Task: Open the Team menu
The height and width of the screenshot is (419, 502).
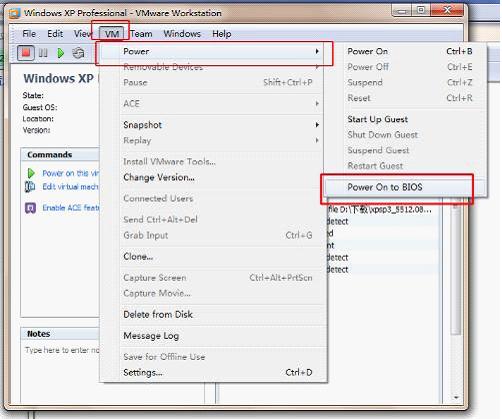Action: click(x=141, y=34)
